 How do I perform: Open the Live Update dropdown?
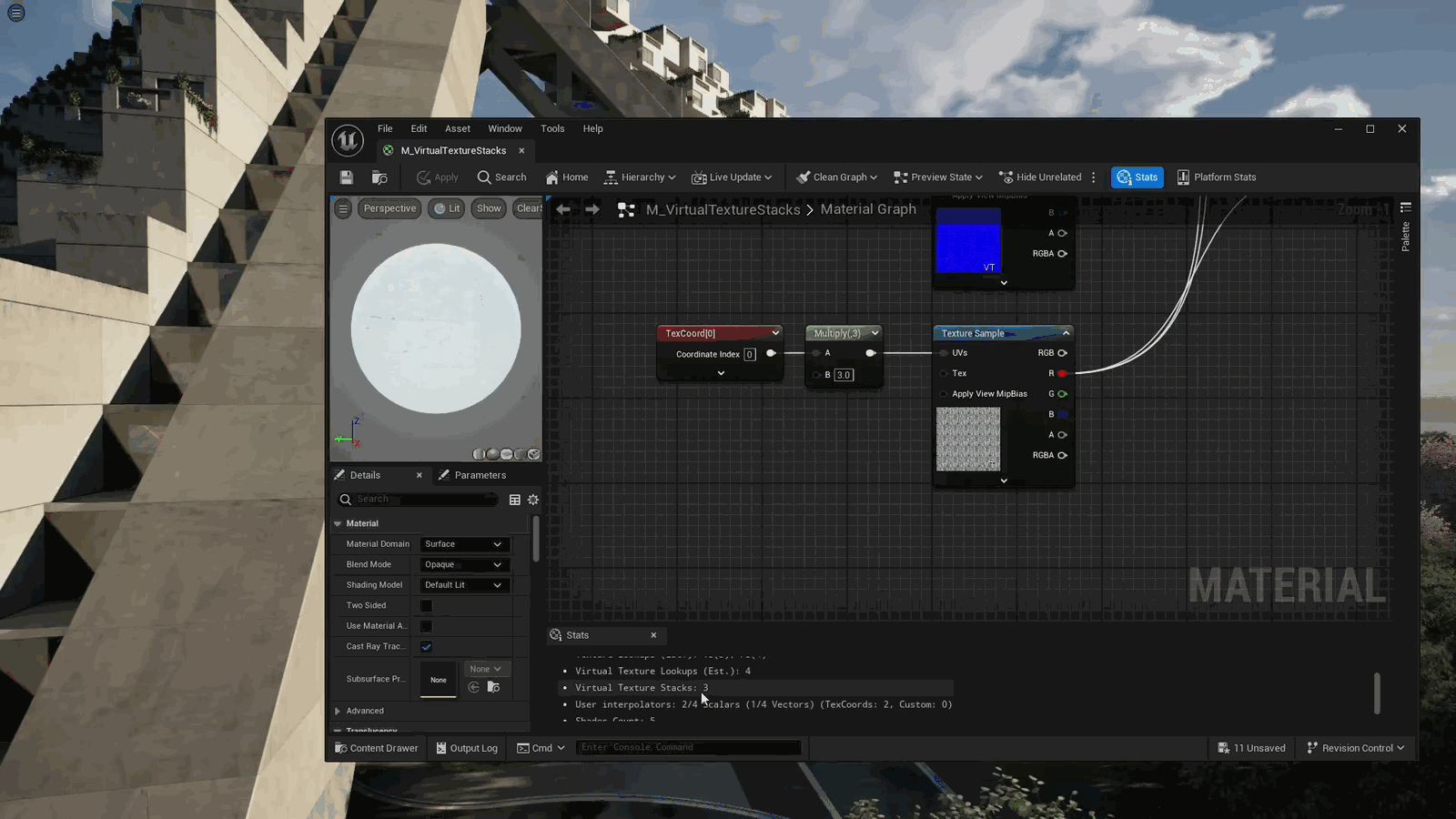point(732,177)
